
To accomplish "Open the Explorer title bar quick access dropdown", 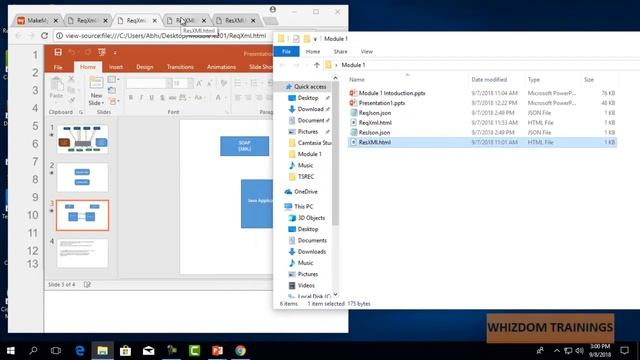I will coord(315,39).
